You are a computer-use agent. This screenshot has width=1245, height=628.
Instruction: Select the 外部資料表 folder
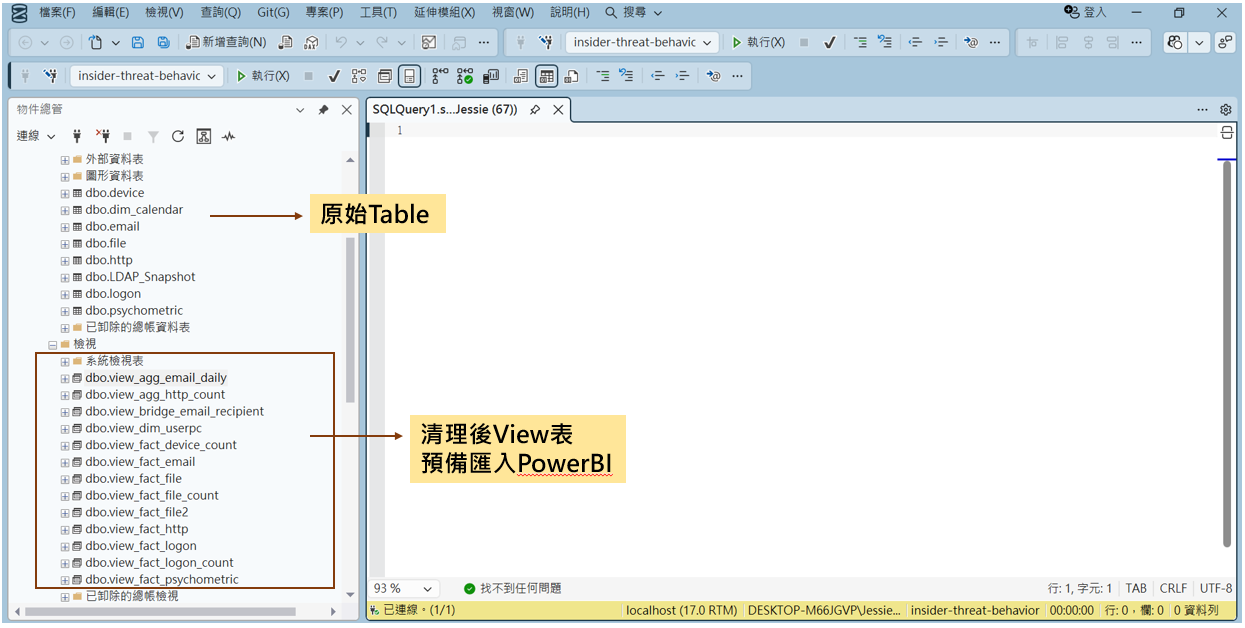click(x=114, y=159)
